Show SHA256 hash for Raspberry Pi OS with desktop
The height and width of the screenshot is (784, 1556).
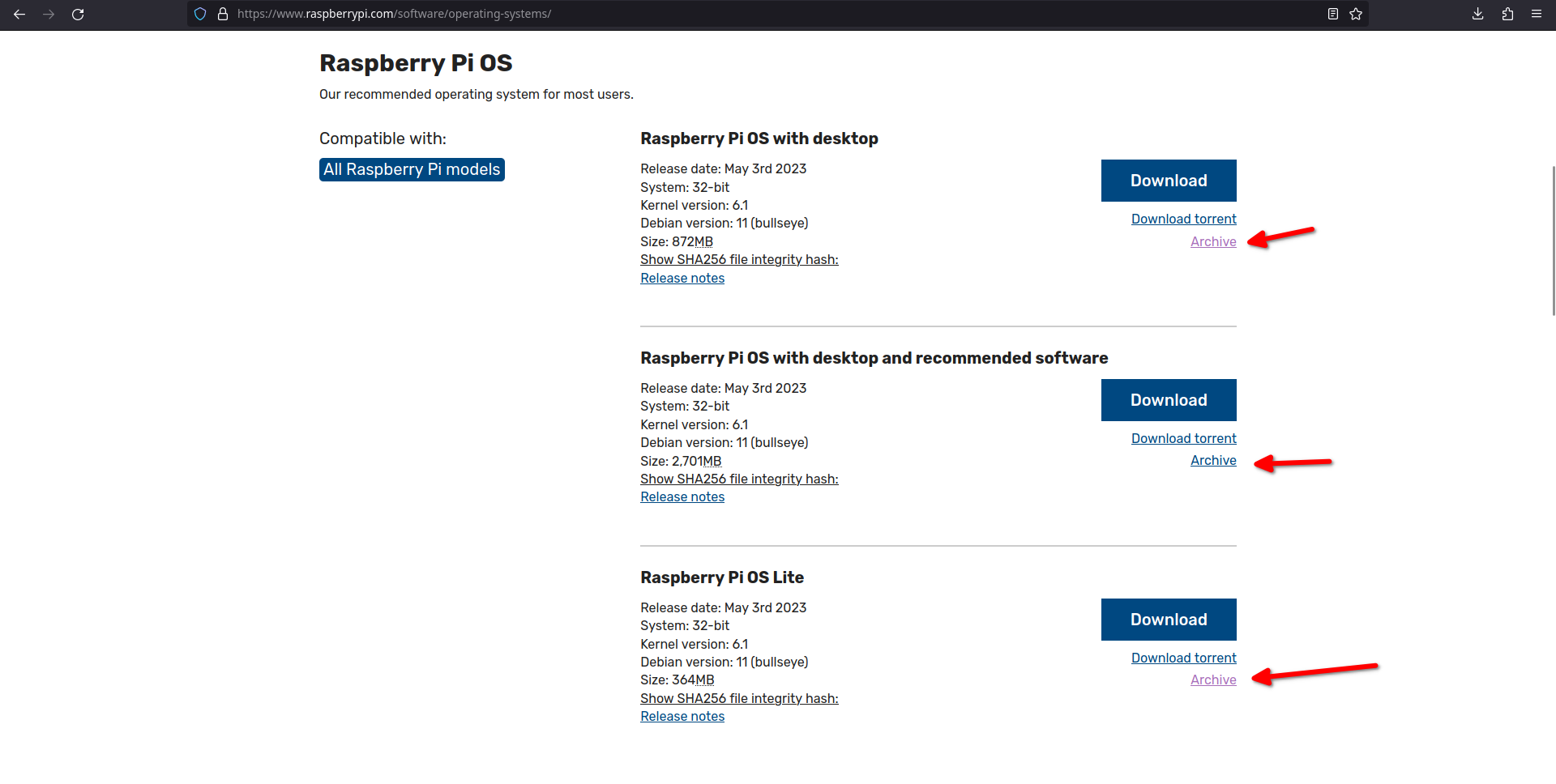[738, 259]
